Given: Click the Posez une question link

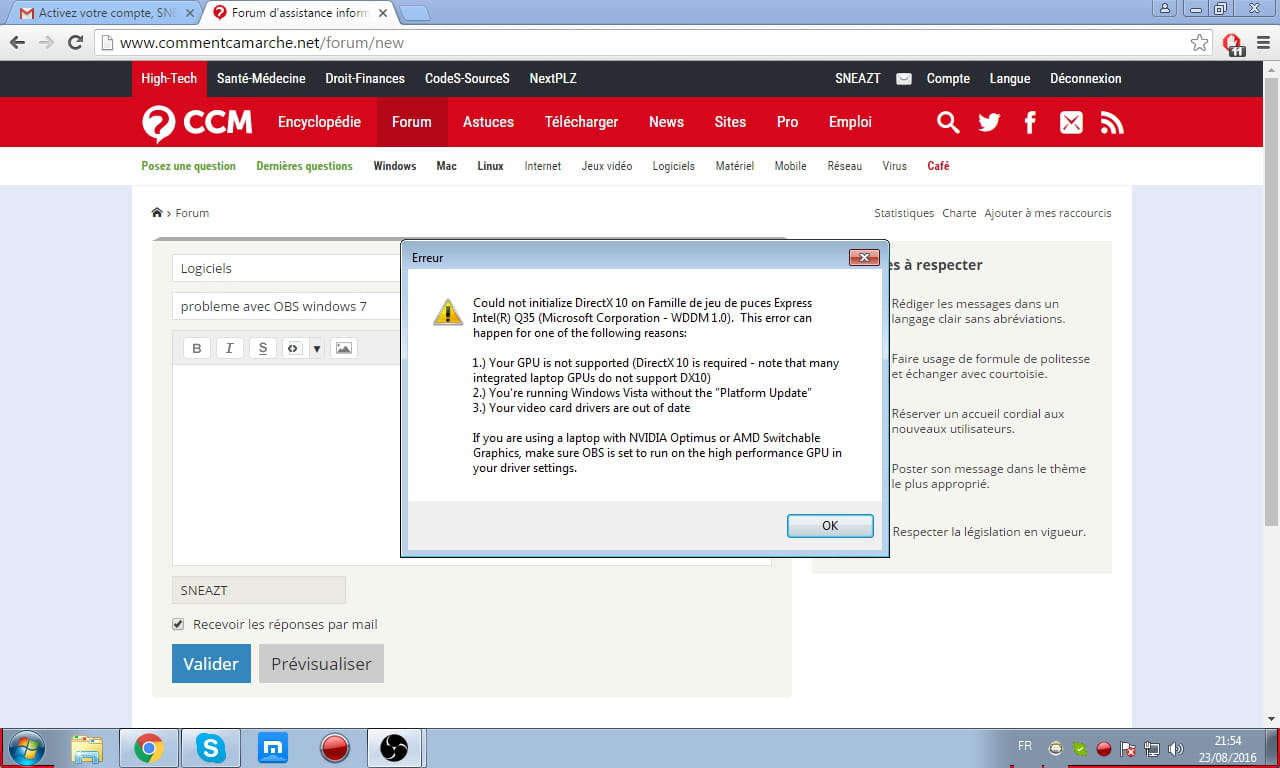Looking at the screenshot, I should coord(189,166).
